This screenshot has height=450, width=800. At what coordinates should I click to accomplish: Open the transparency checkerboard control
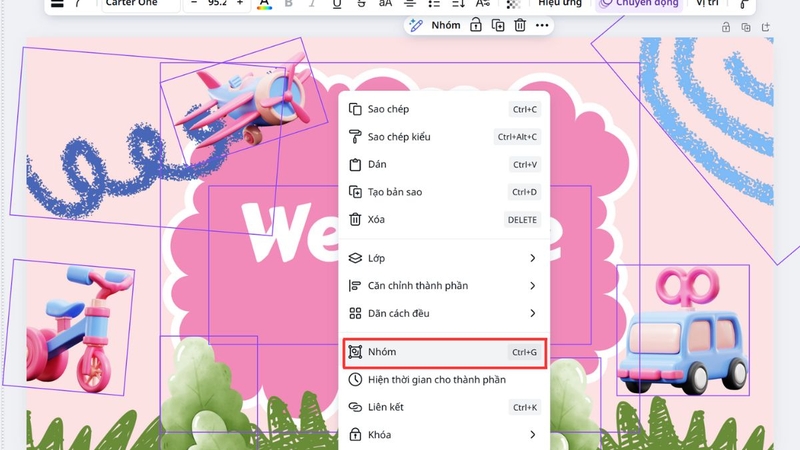(513, 4)
